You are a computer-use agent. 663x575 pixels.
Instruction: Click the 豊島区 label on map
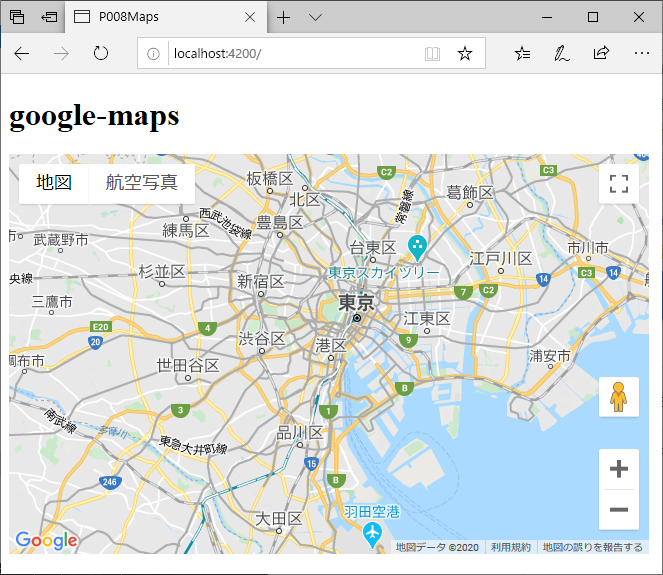coord(280,222)
